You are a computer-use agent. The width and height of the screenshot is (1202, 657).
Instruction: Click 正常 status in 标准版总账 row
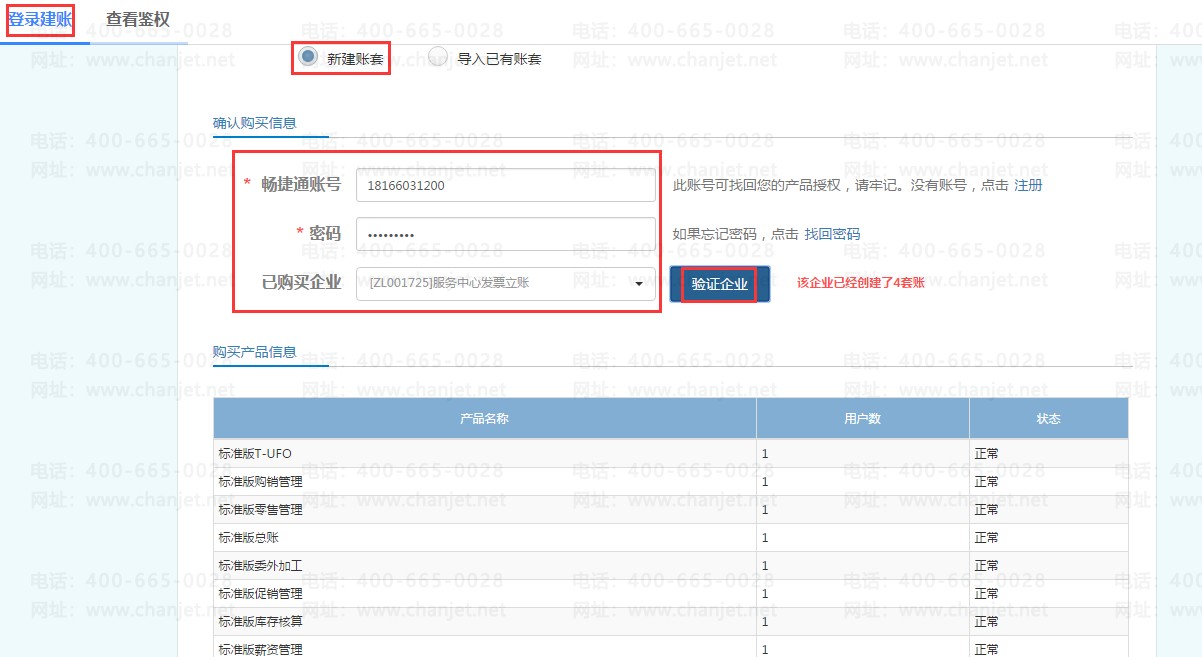[987, 537]
